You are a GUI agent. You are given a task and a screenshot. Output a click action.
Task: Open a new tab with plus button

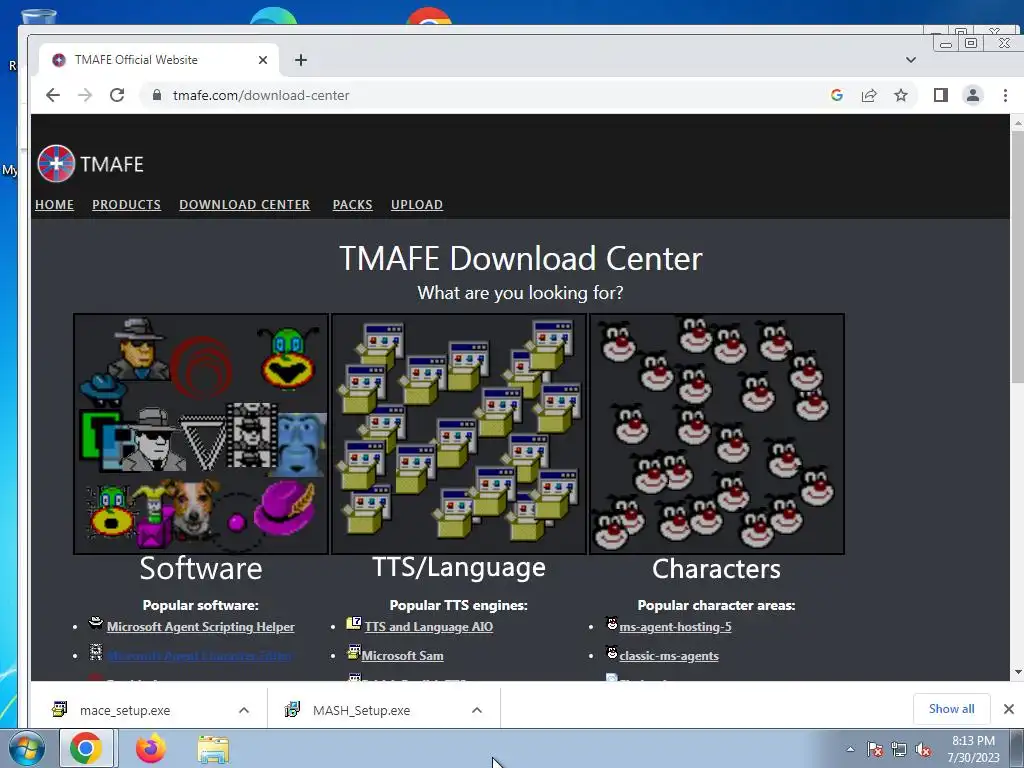pos(300,60)
